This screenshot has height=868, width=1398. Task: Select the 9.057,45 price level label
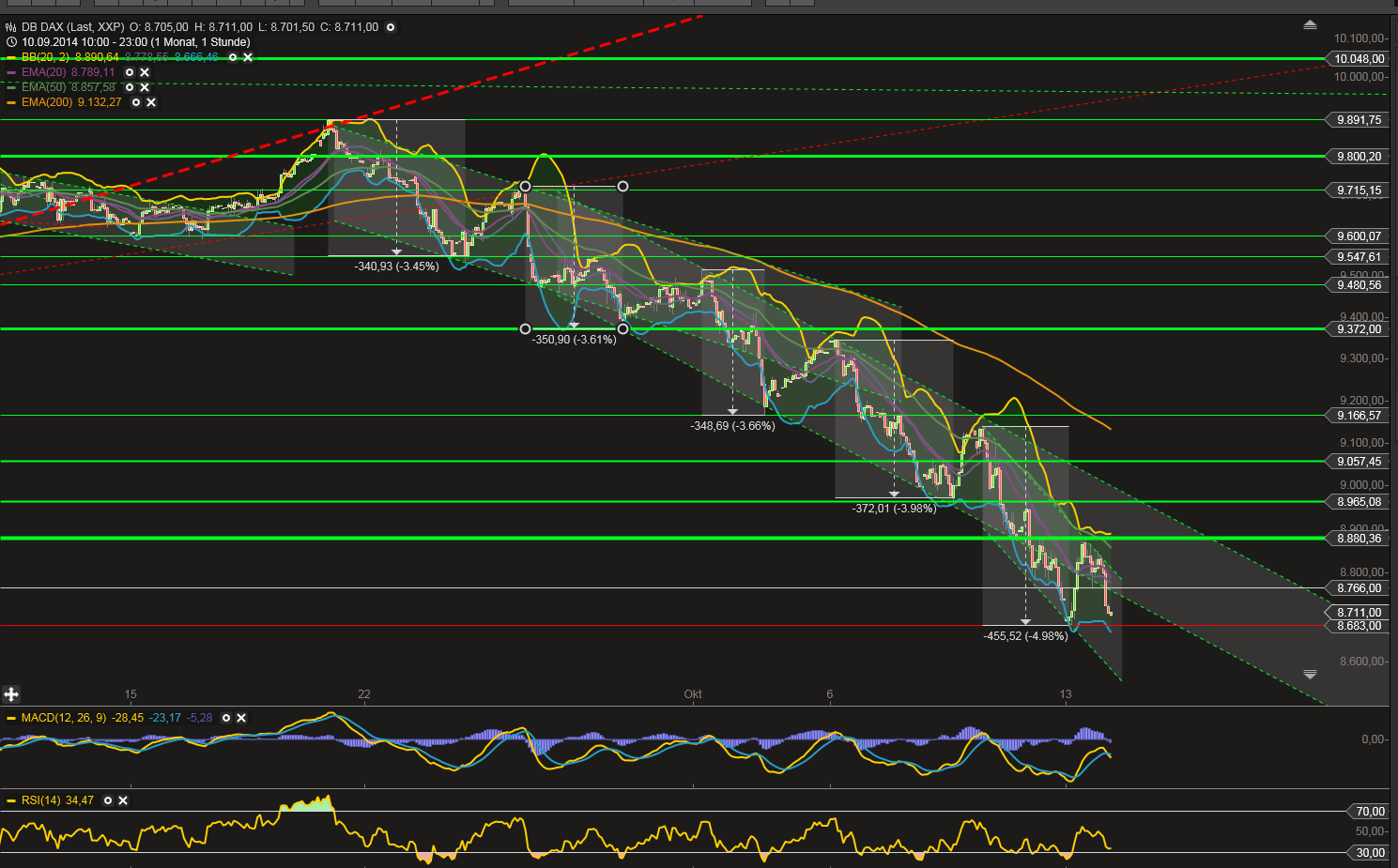(x=1358, y=462)
